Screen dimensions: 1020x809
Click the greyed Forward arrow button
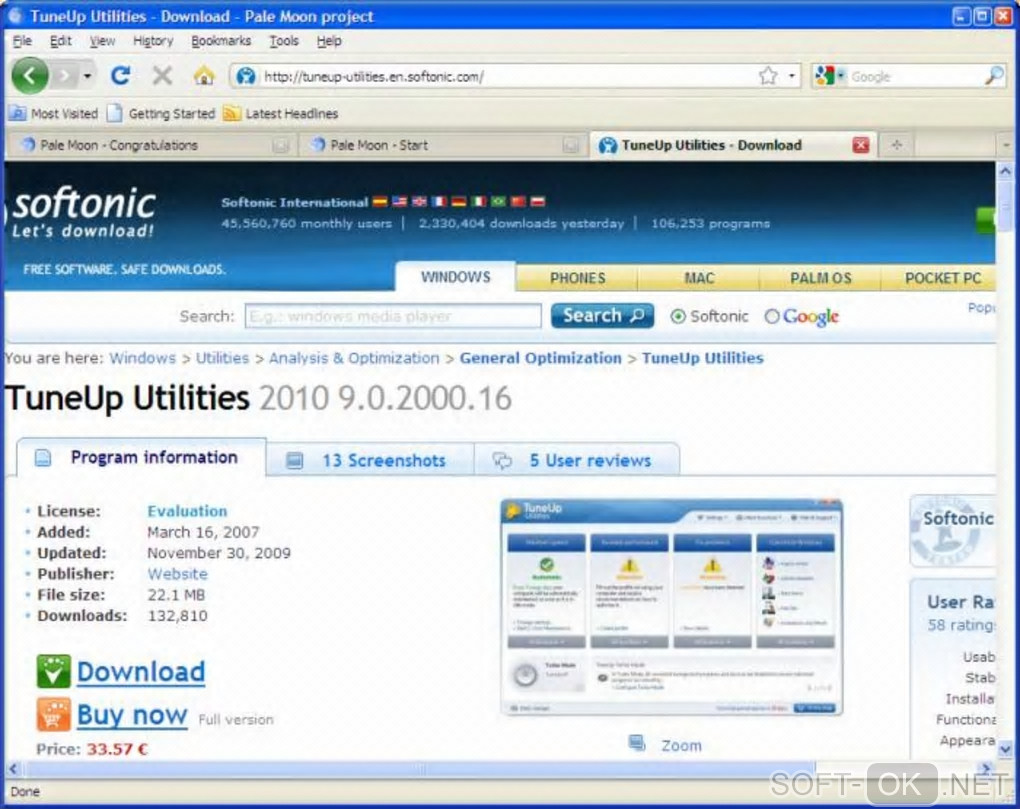pos(64,76)
